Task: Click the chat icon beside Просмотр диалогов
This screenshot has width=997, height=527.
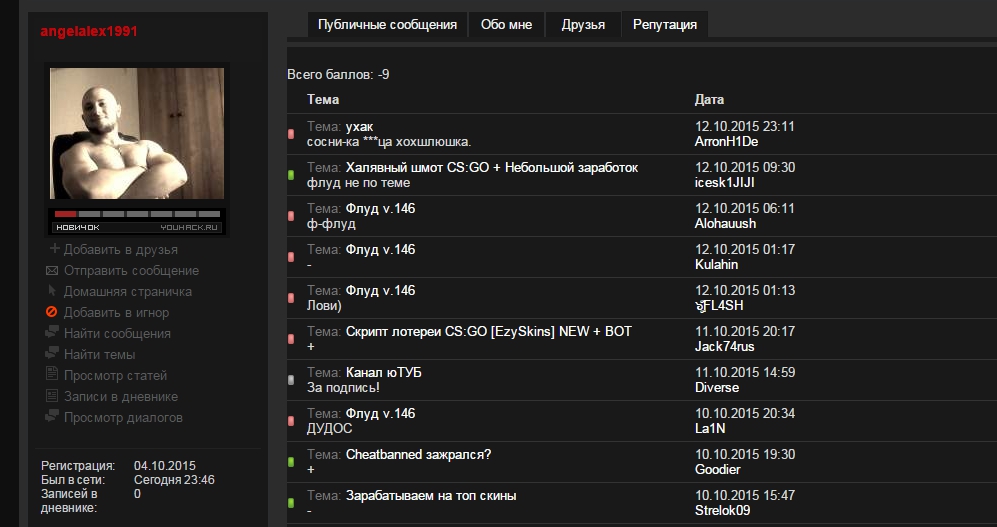Action: [52, 417]
